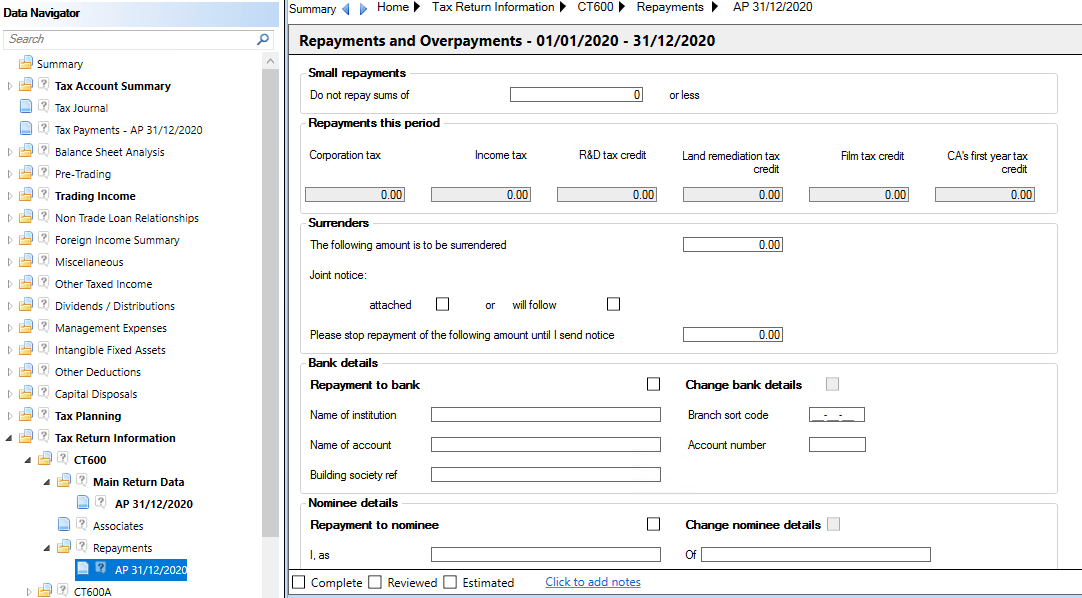Click the Other Deductions folder icon
Screen dimensions: 1082x598
[x=26, y=372]
